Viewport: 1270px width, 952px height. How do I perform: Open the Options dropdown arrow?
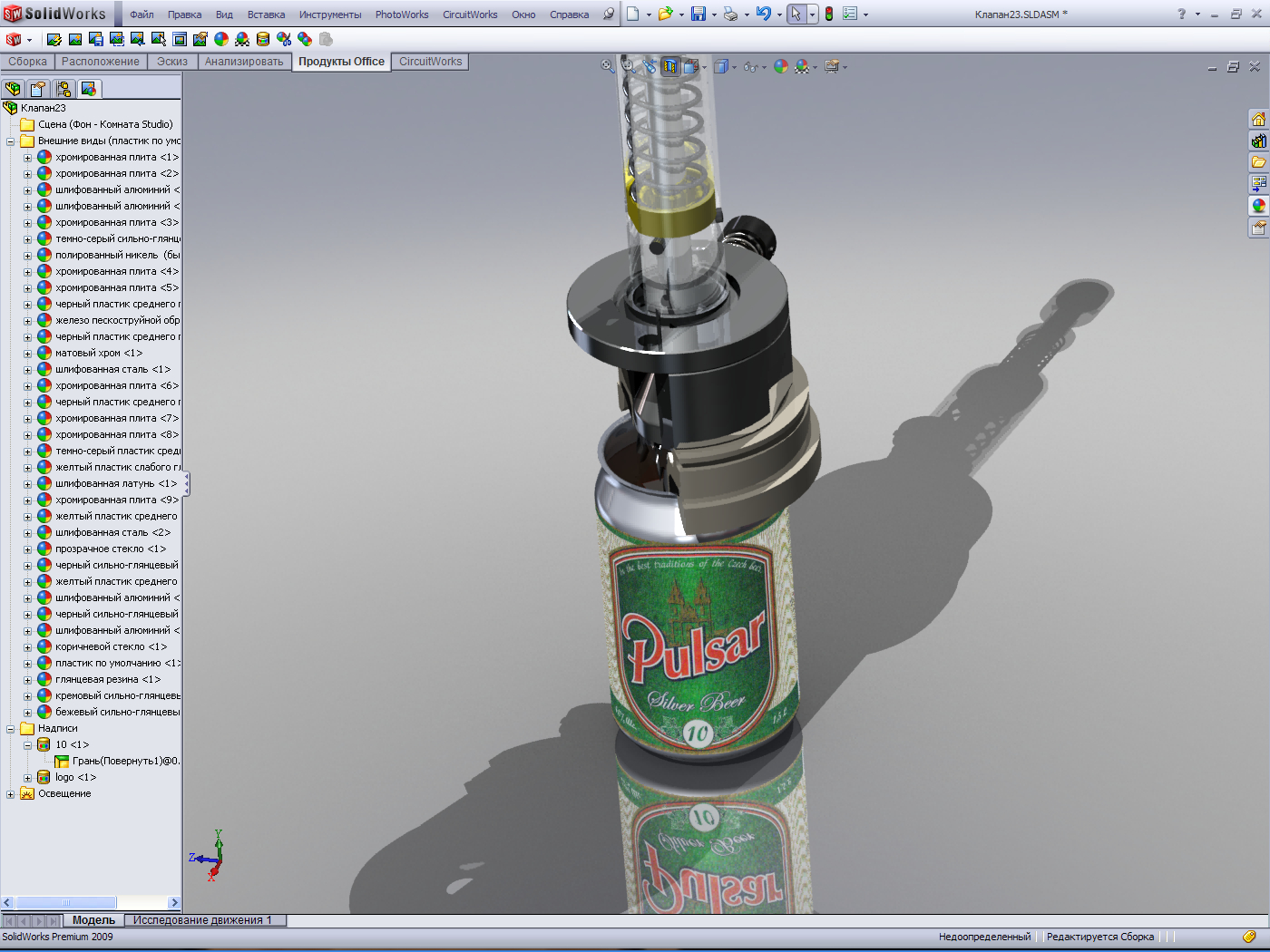865,15
